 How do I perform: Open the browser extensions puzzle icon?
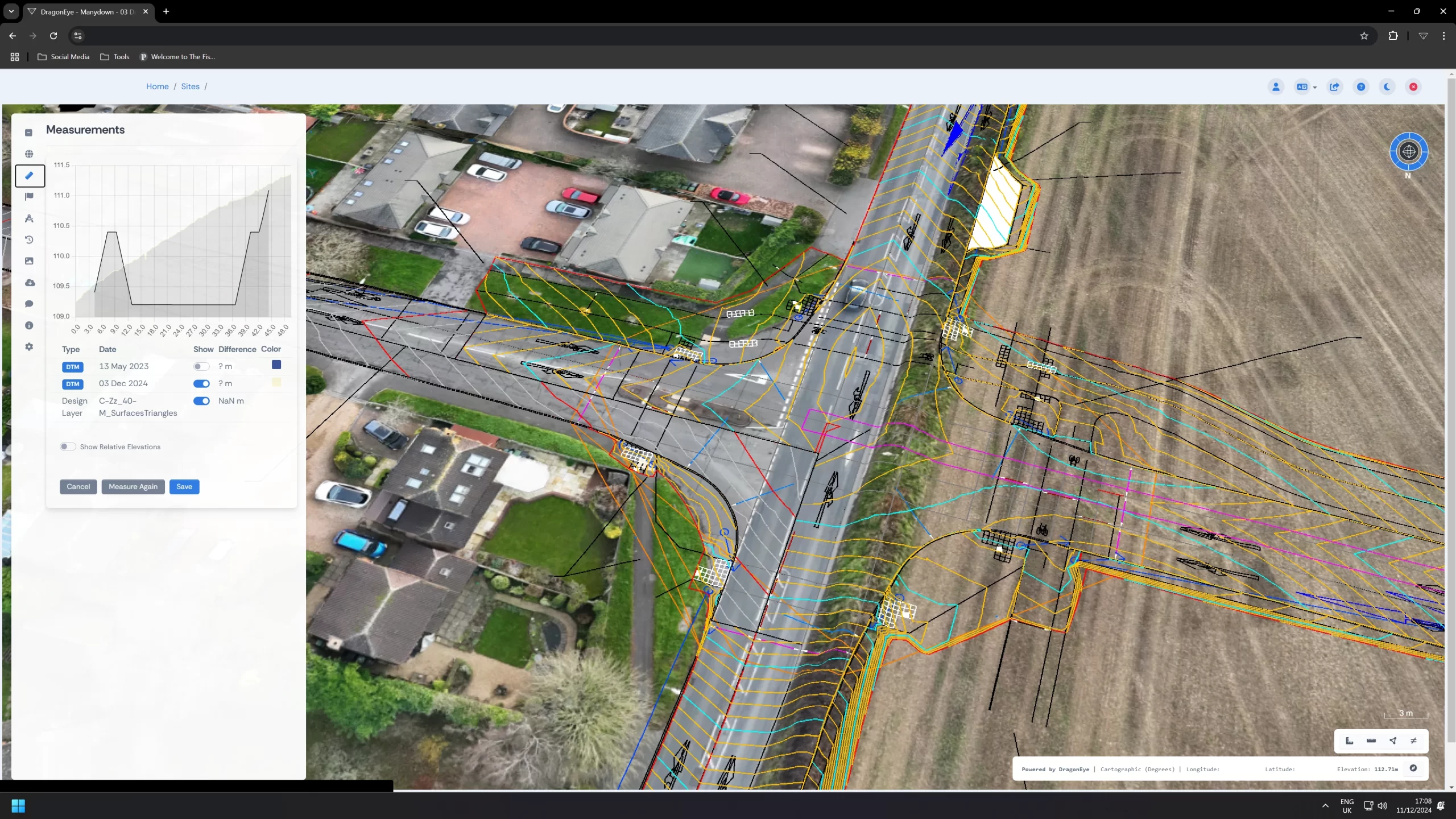click(1393, 36)
